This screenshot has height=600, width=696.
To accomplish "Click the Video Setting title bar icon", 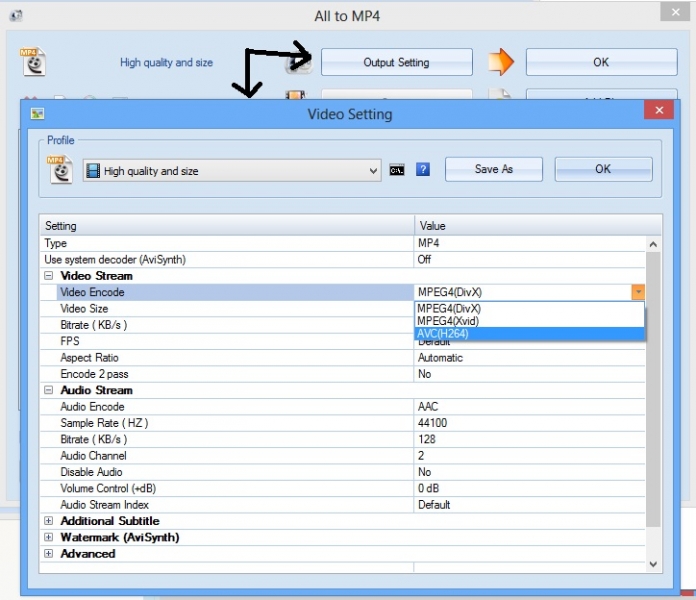I will (x=38, y=114).
